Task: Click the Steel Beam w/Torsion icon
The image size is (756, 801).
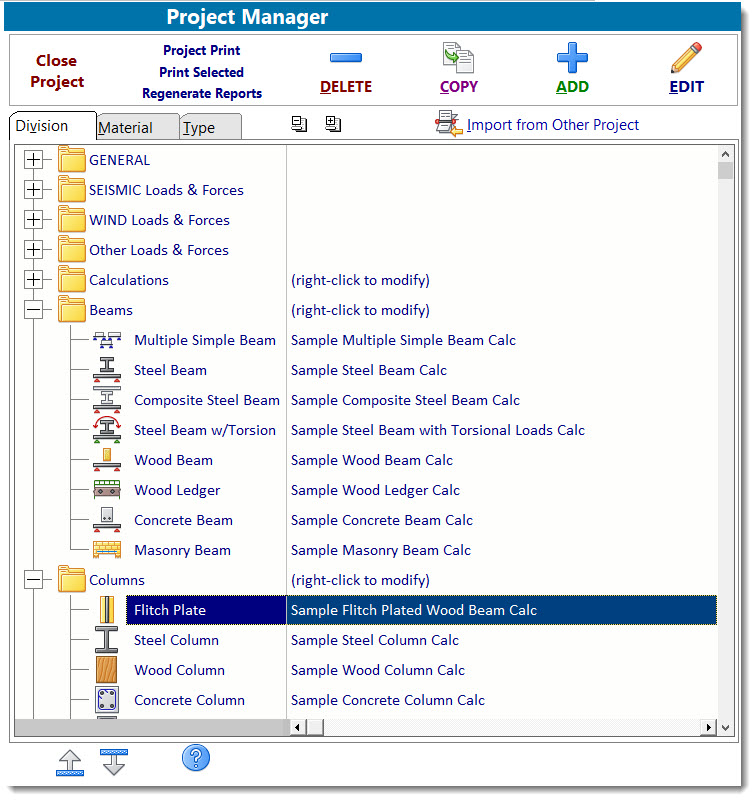Action: point(107,430)
